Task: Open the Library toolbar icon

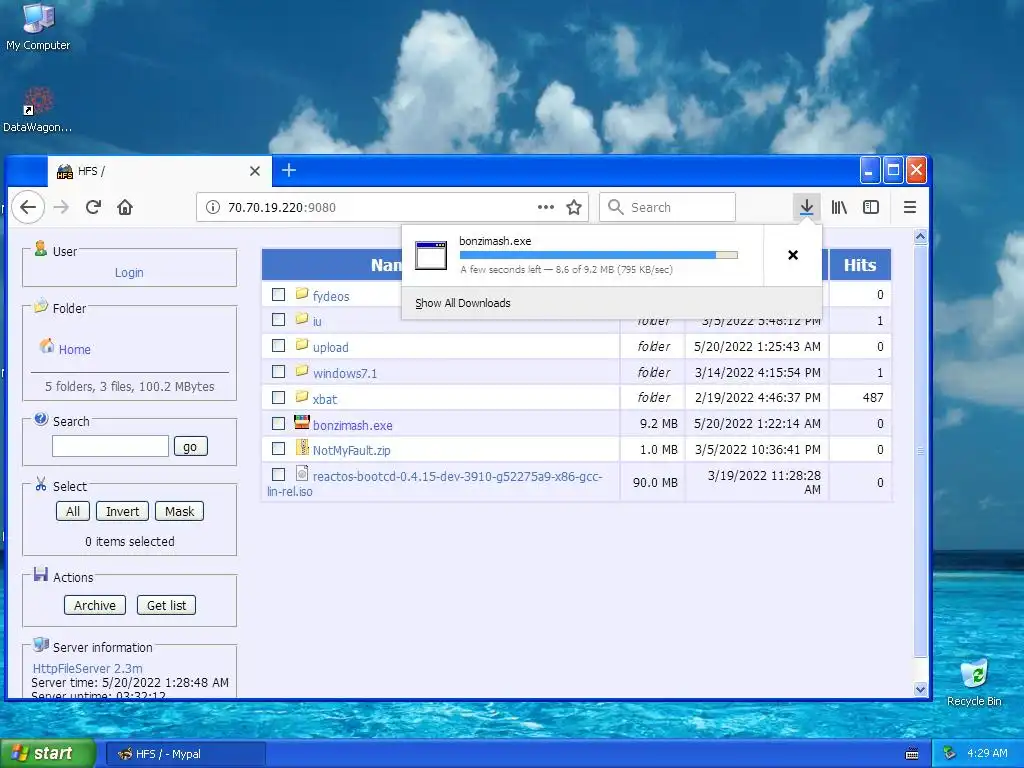Action: [839, 208]
